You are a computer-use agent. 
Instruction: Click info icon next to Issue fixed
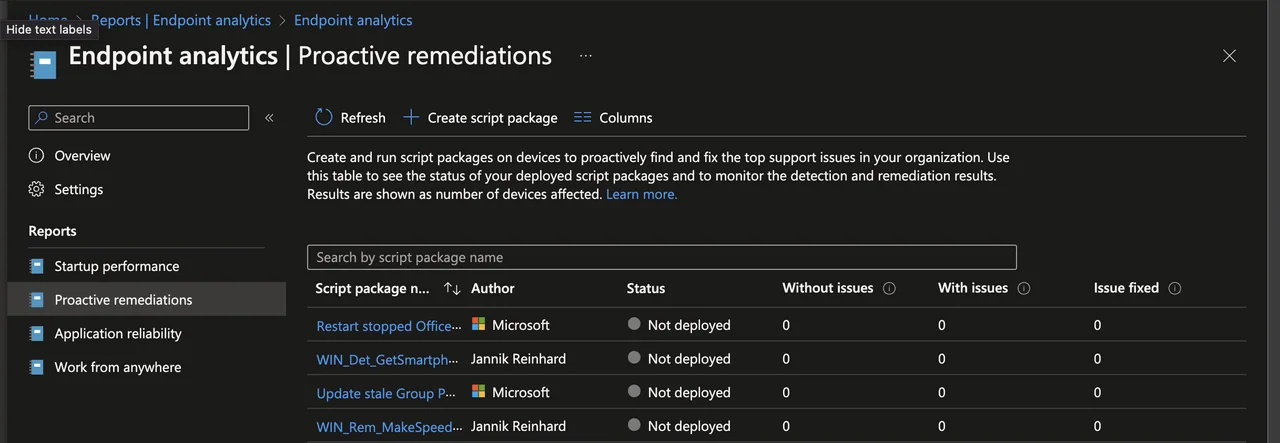1175,288
